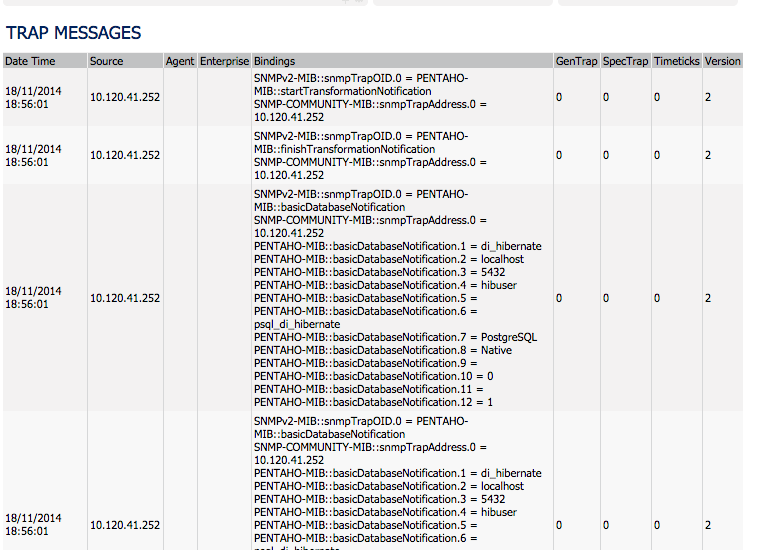Click basicDatabaseNotification.7 = PostgreSQL line
765x550 pixels.
[x=396, y=337]
